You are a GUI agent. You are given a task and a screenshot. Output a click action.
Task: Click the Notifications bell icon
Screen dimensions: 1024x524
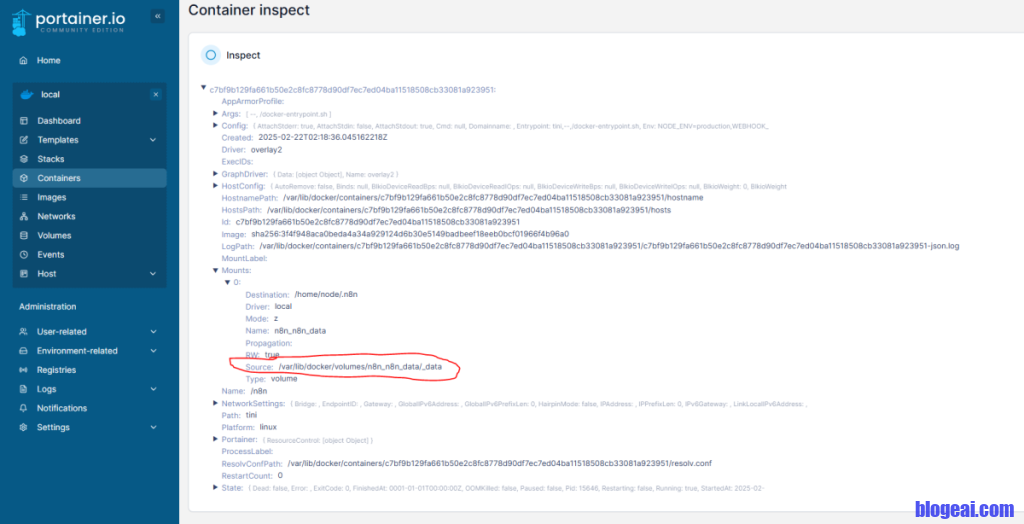coord(25,408)
